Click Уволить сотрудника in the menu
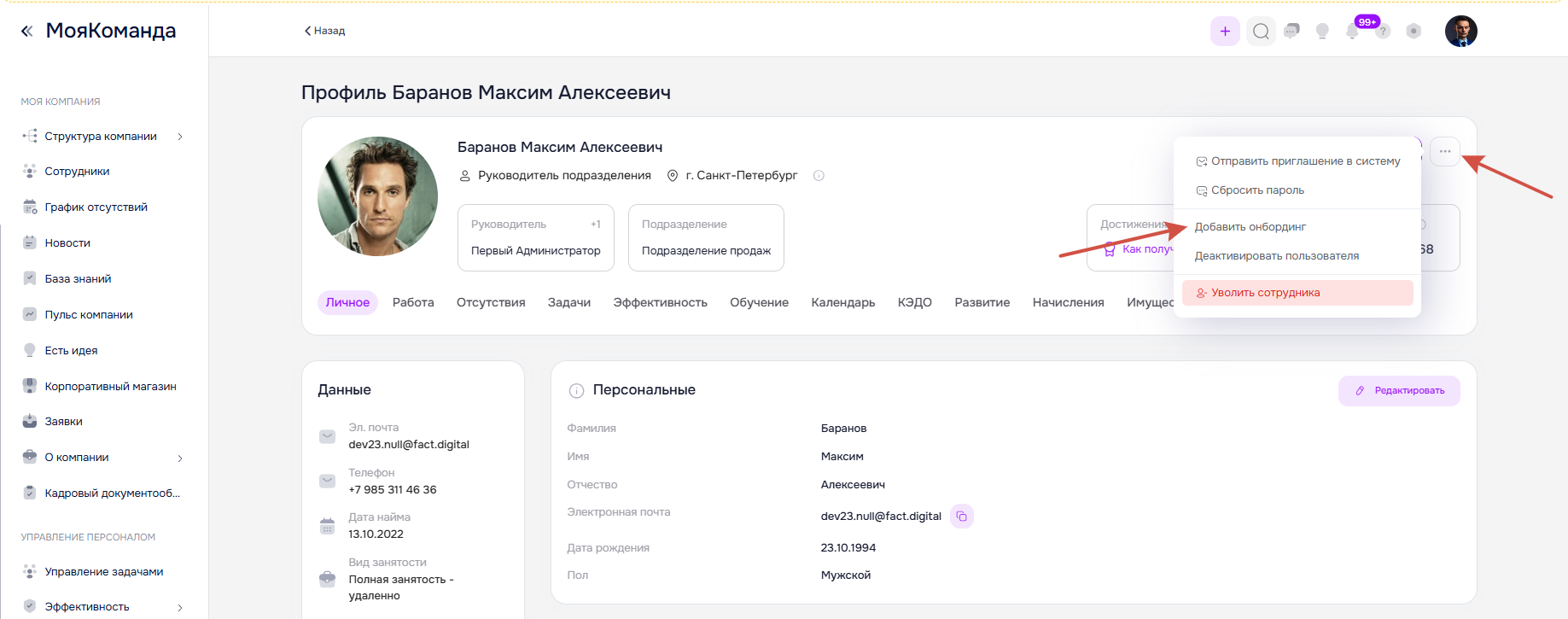This screenshot has width=1568, height=619. click(1297, 293)
